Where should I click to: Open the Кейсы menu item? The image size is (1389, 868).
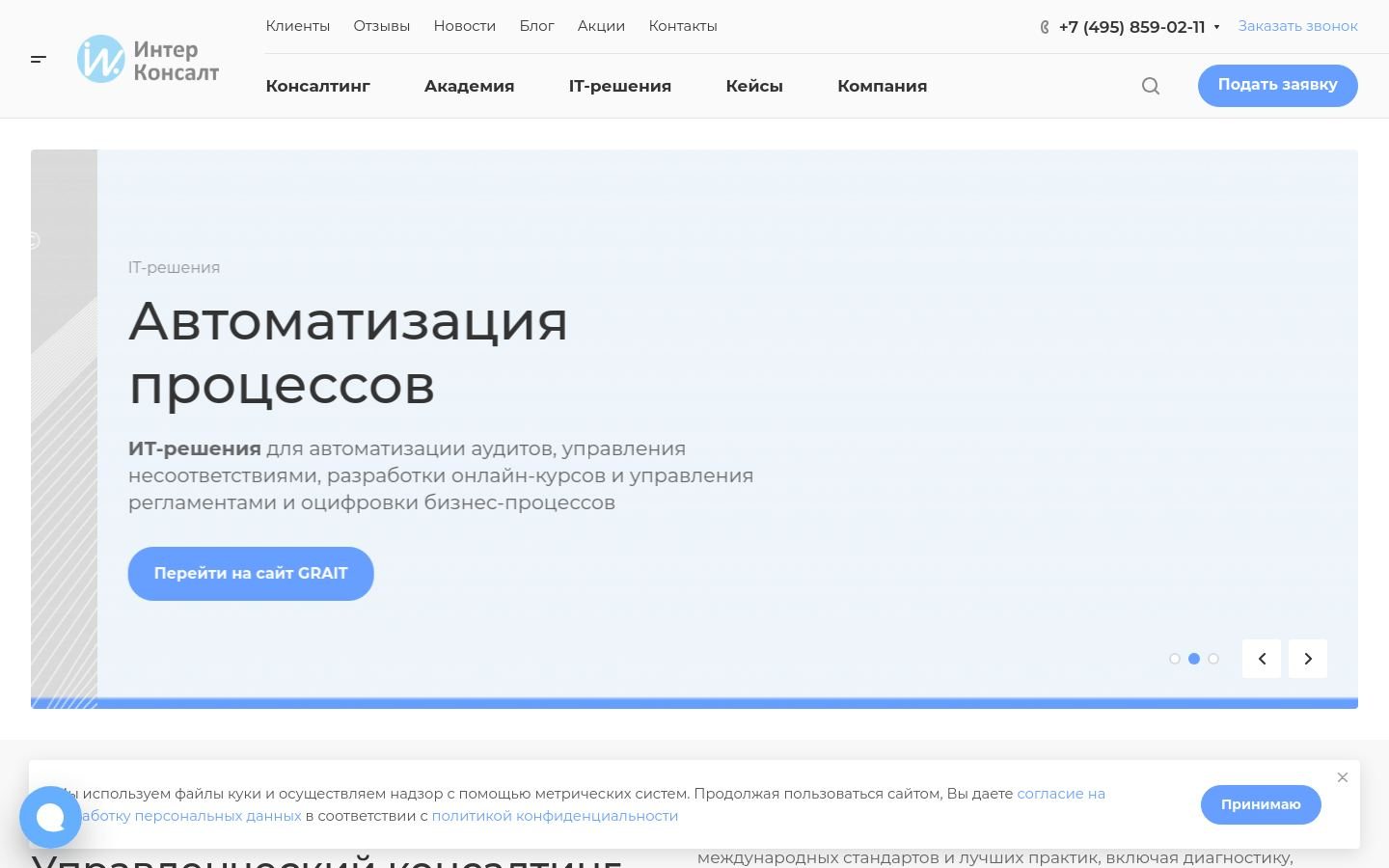tap(754, 86)
